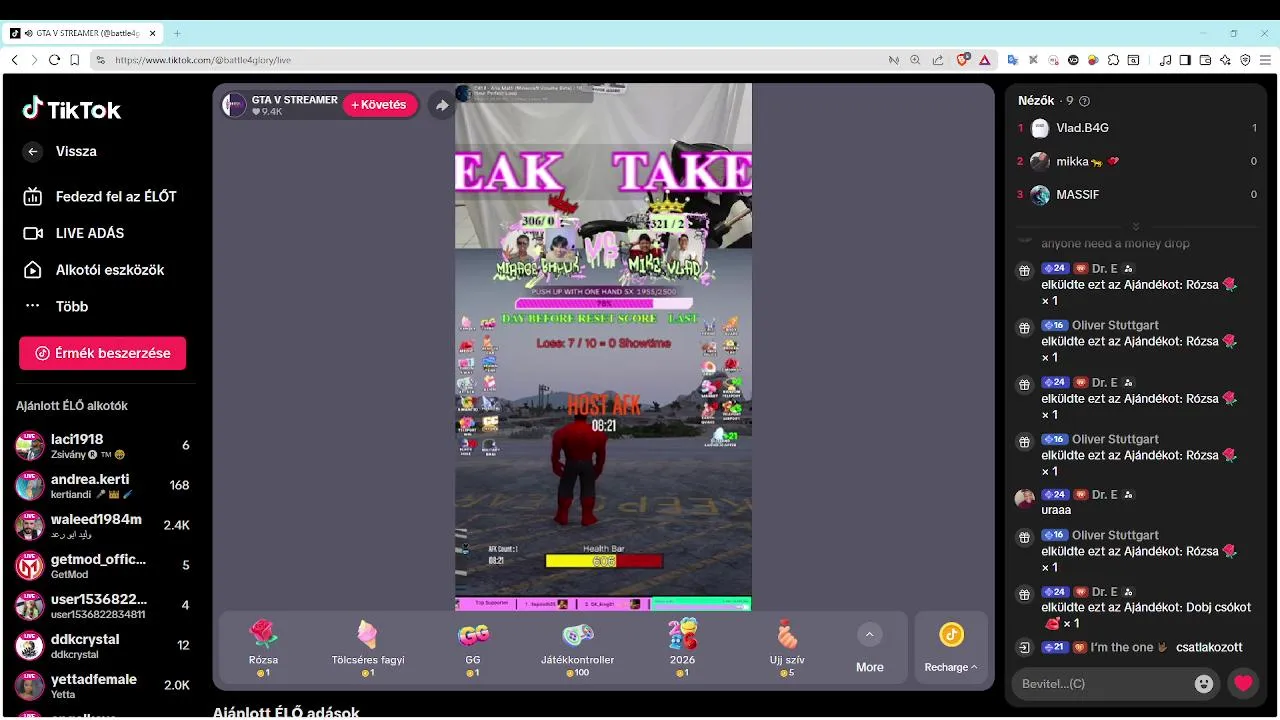Image resolution: width=1280 pixels, height=720 pixels.
Task: Click the Követés follow button
Action: click(x=381, y=105)
